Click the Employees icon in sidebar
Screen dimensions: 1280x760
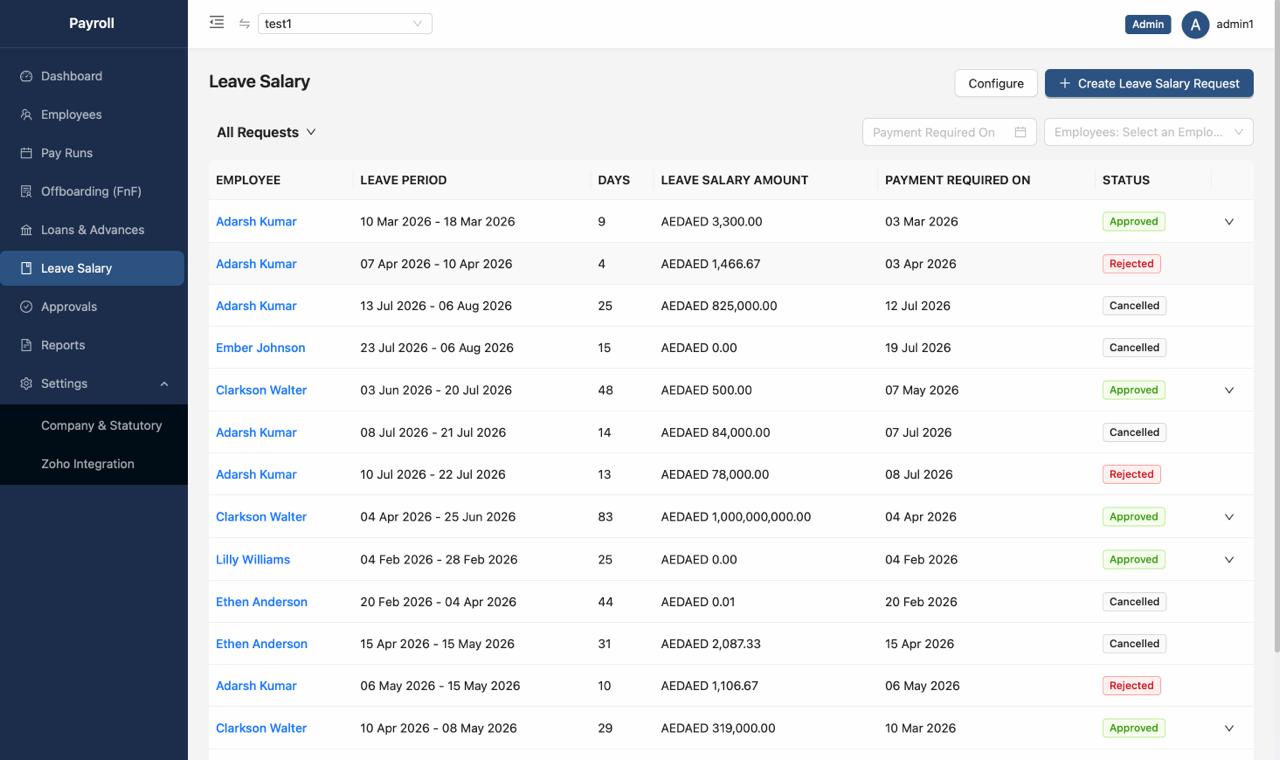coord(26,115)
